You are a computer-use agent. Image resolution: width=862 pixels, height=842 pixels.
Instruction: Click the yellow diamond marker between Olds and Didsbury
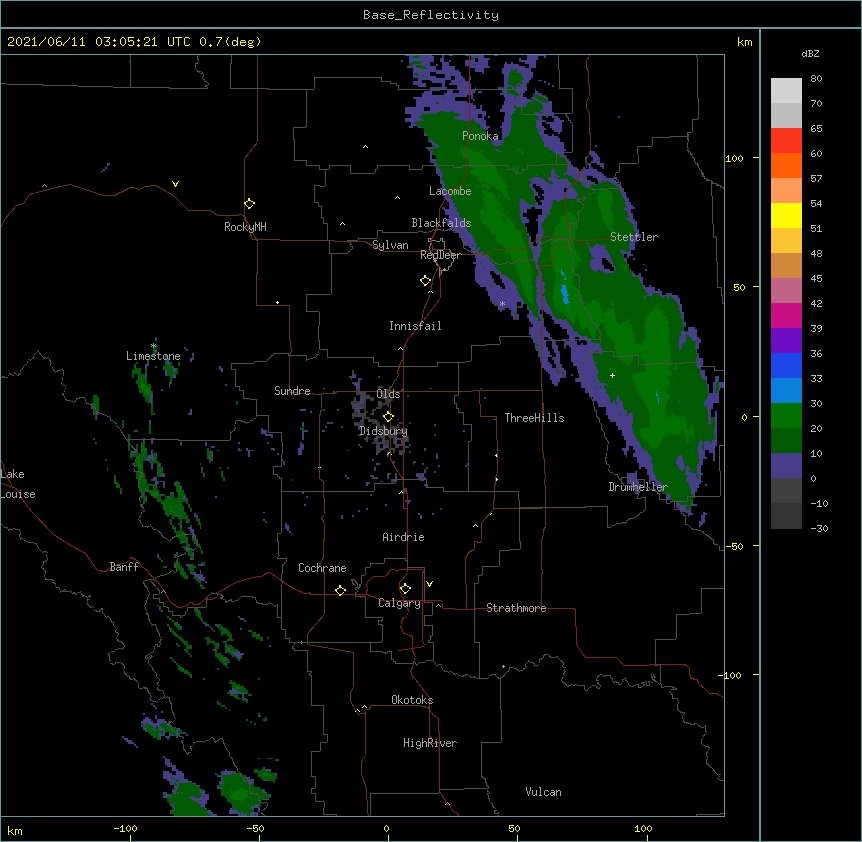coord(388,416)
